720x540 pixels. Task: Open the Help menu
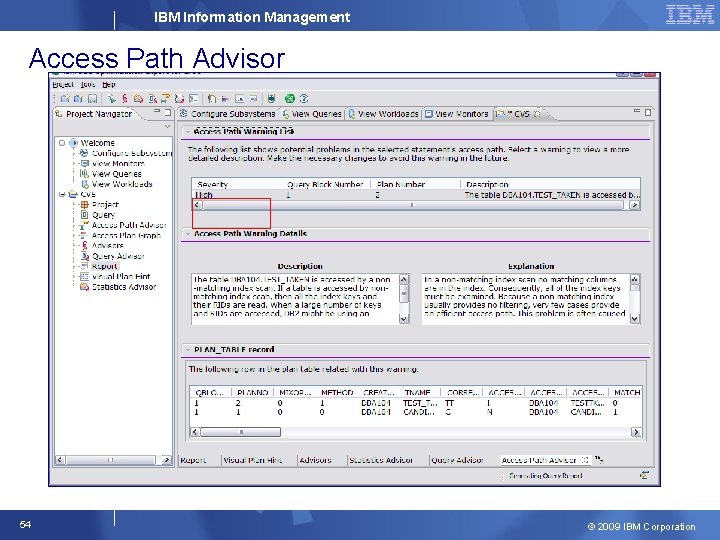[108, 84]
